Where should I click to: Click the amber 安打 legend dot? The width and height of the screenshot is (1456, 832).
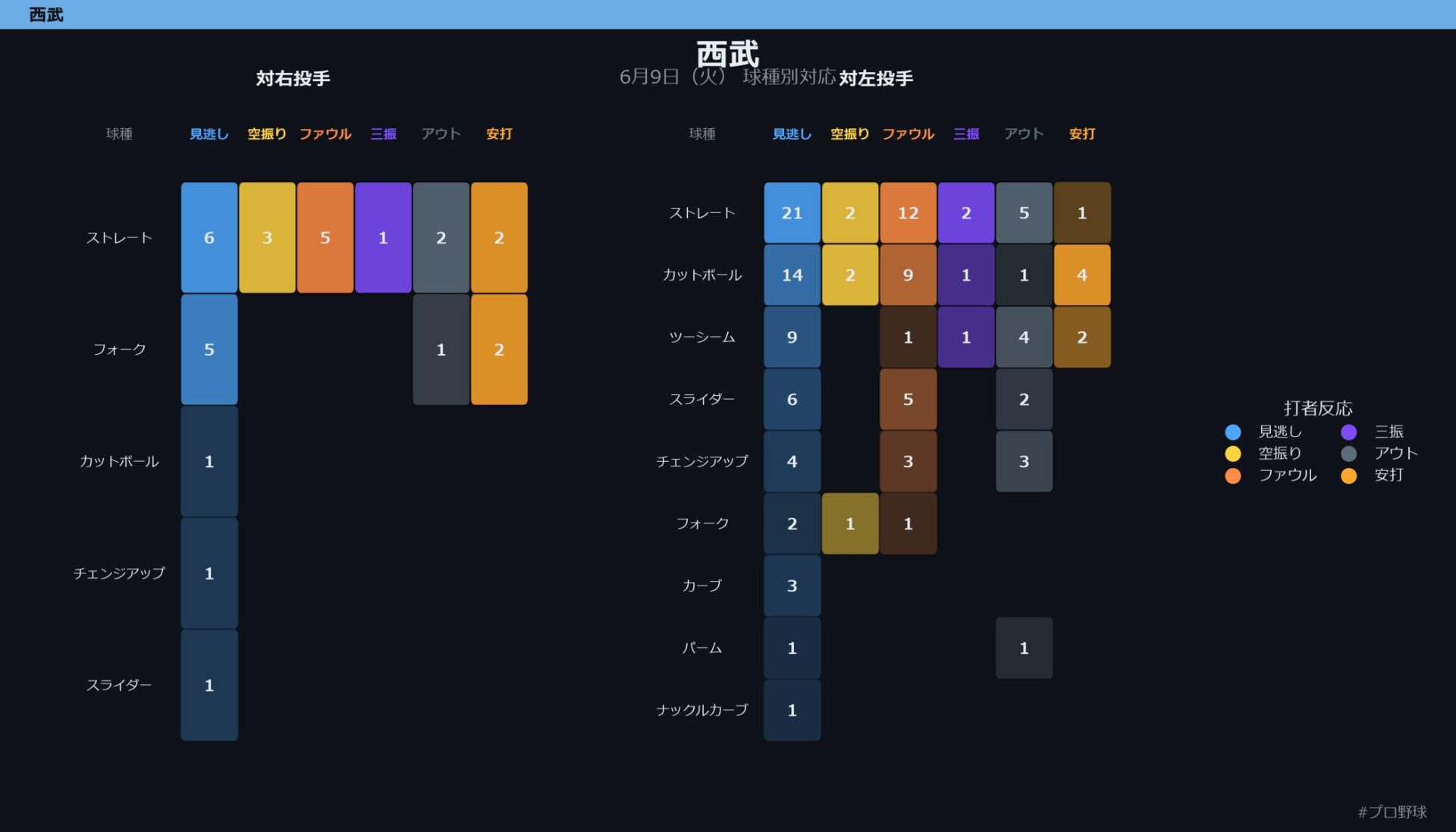[x=1348, y=476]
